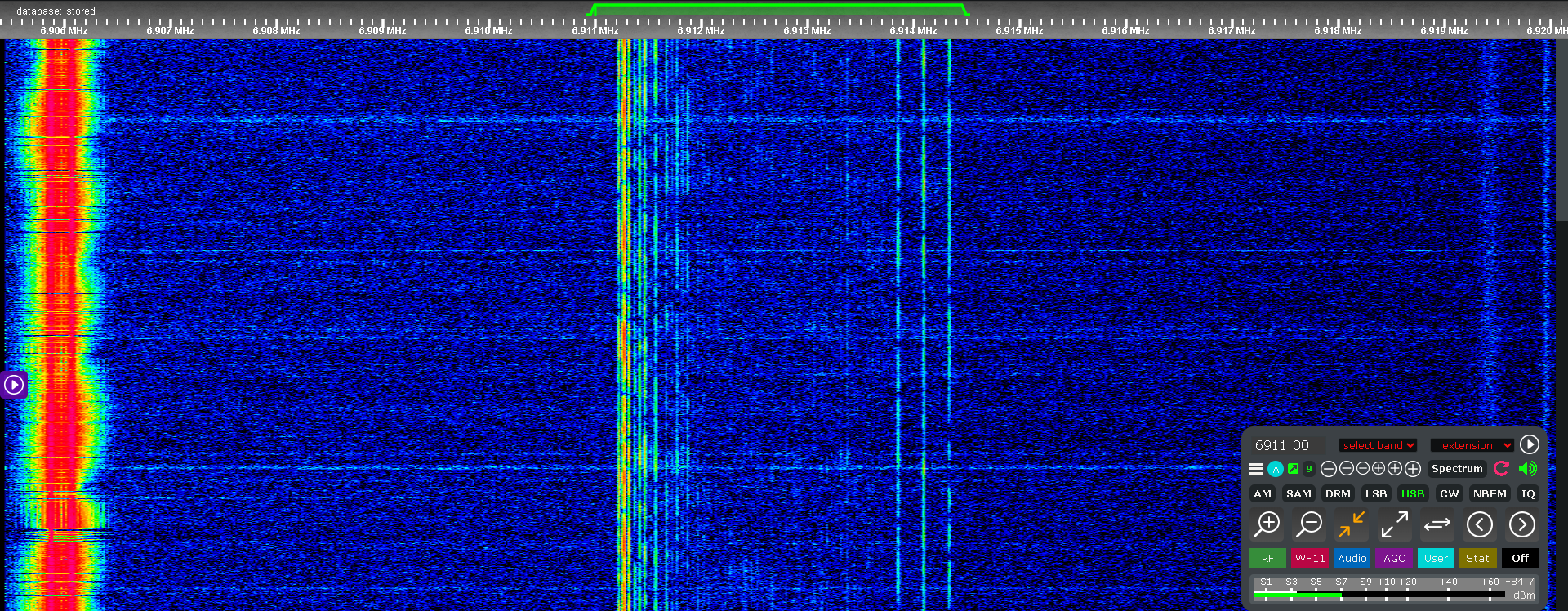Viewport: 1568px width, 611px height.
Task: Open the hamburger menu in the control panel
Action: pos(1257,469)
